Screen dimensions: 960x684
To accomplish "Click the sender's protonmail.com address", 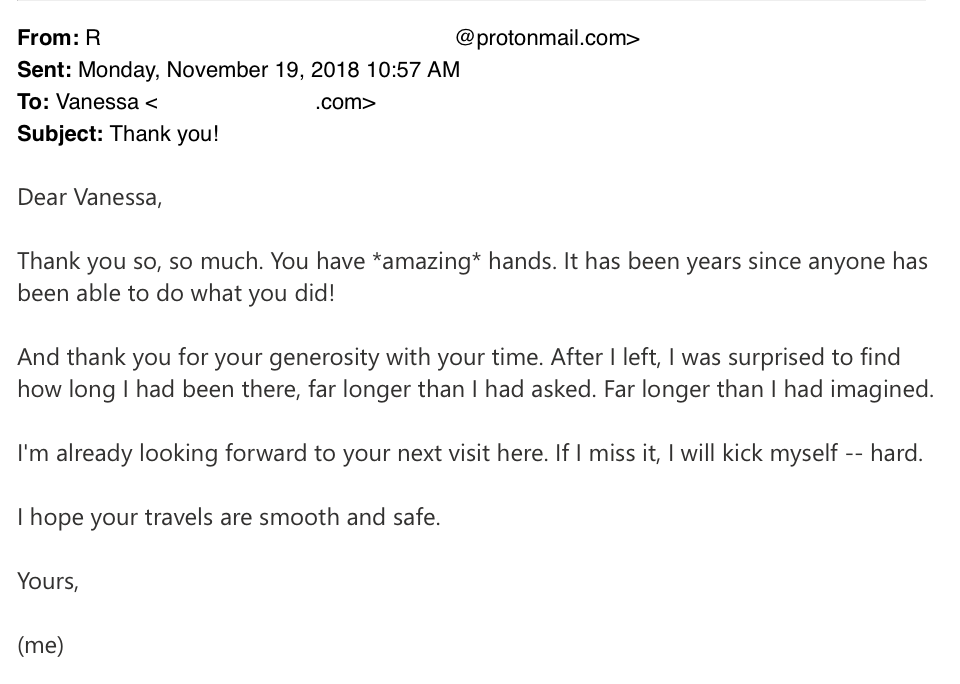I will pos(547,38).
